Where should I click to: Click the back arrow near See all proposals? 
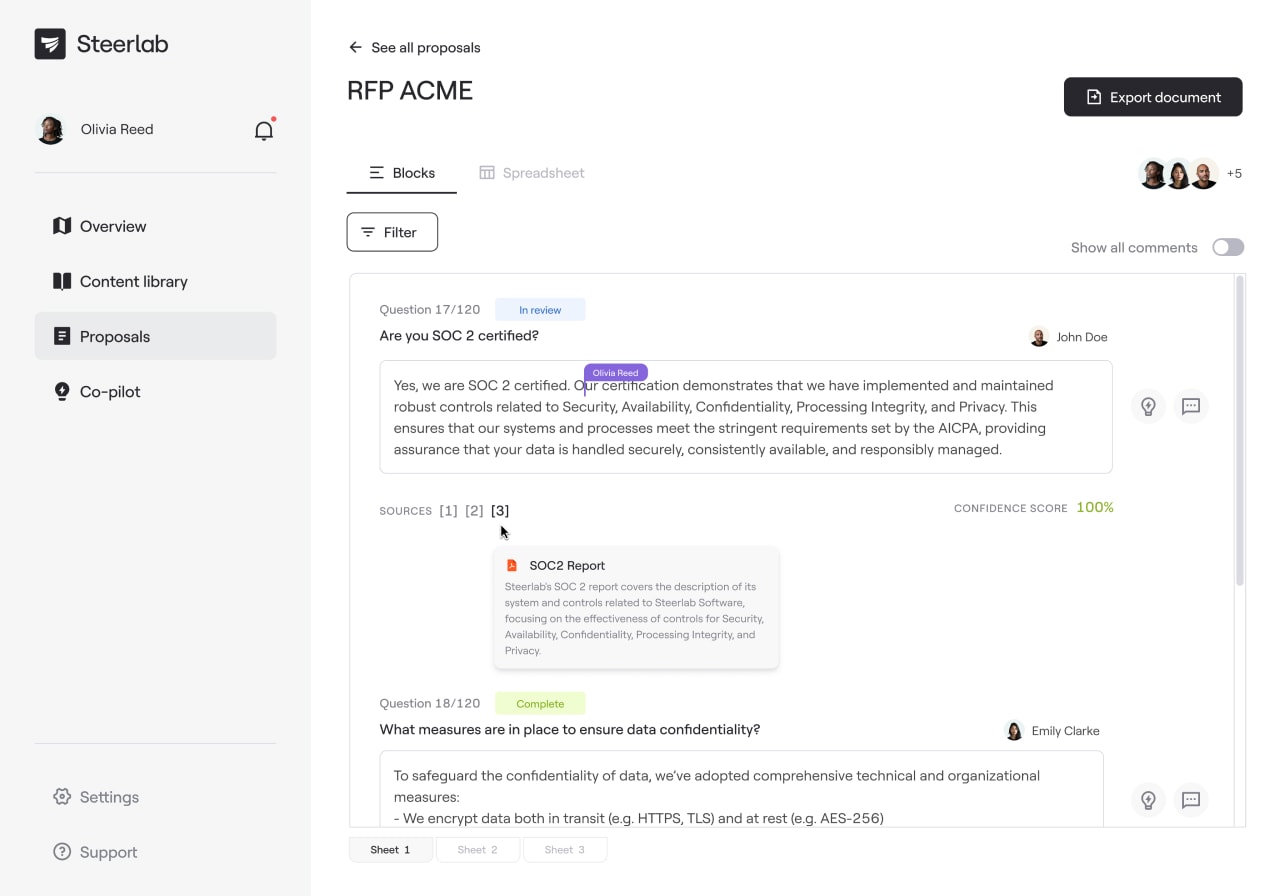point(355,47)
